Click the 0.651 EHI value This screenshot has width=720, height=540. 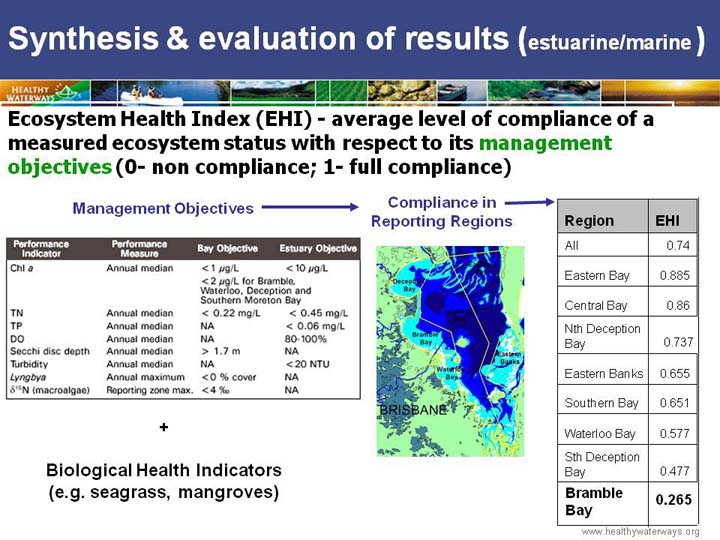675,403
